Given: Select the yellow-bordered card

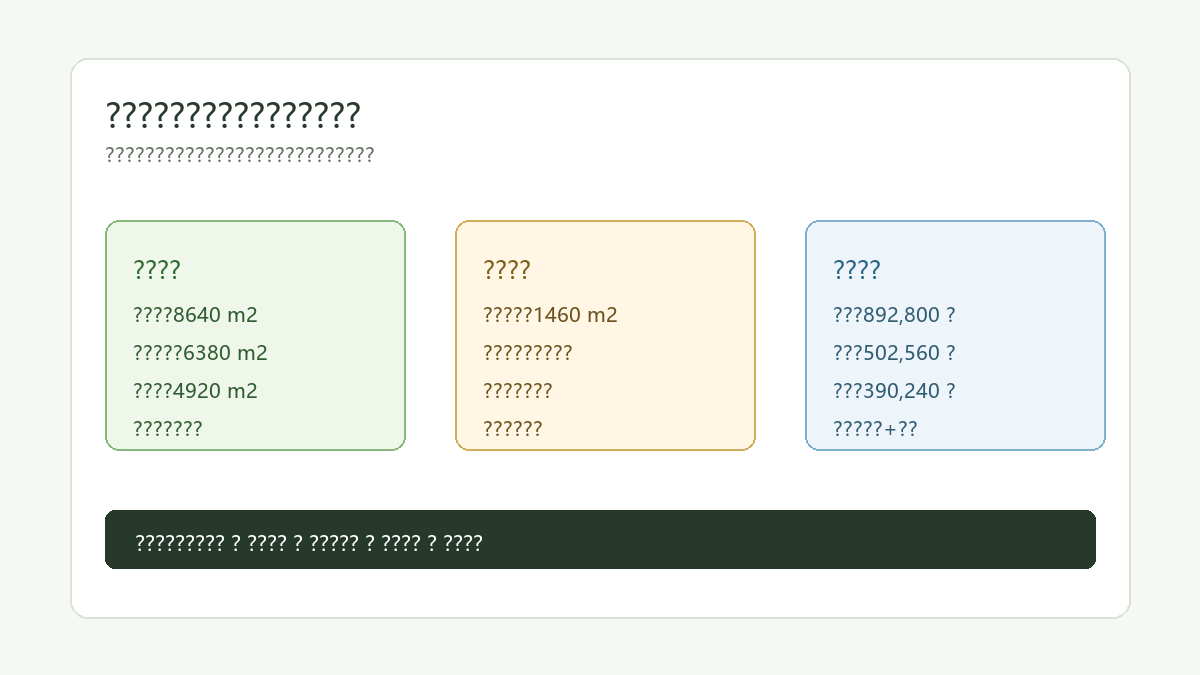Looking at the screenshot, I should 606,336.
